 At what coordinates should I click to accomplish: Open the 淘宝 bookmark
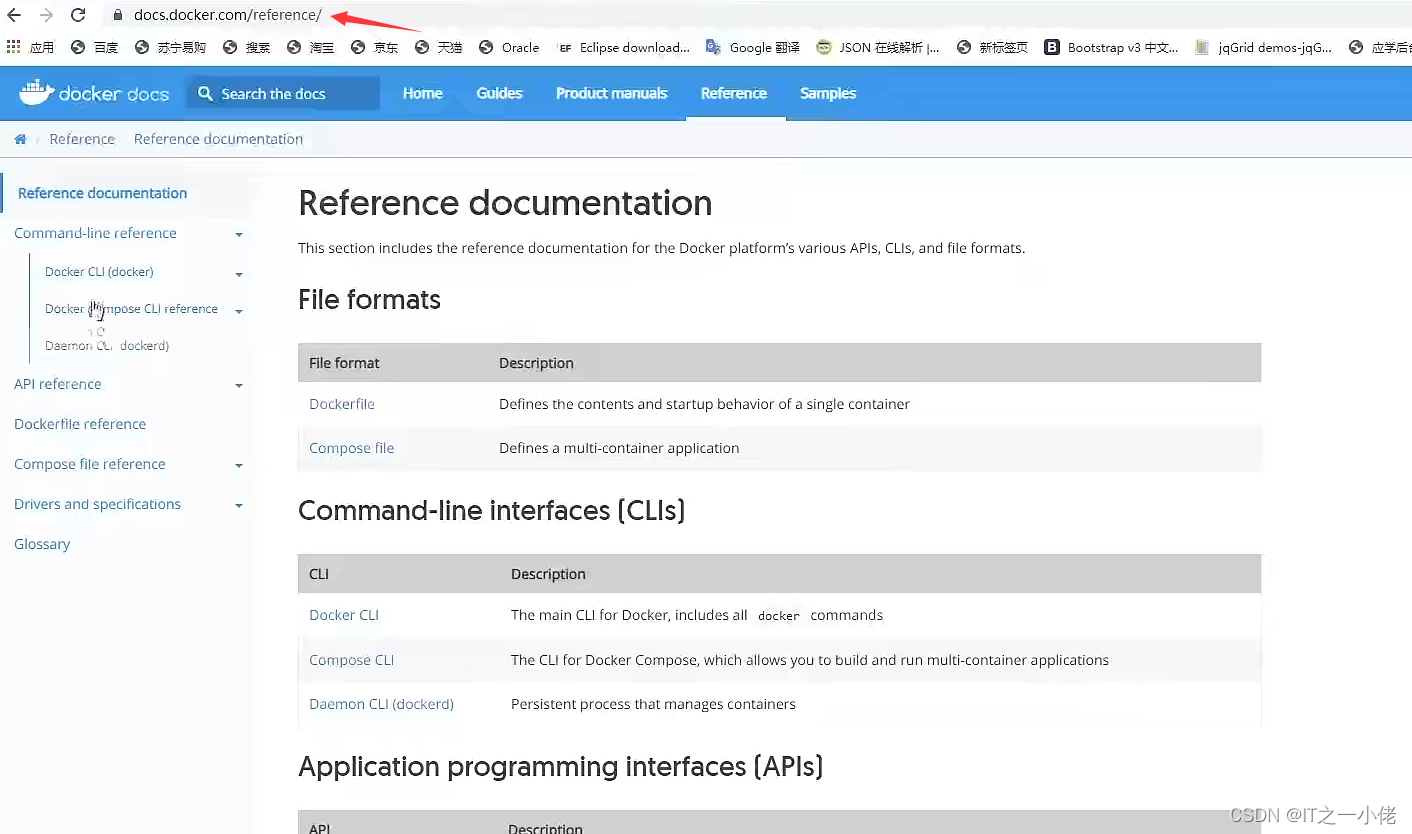pos(310,47)
